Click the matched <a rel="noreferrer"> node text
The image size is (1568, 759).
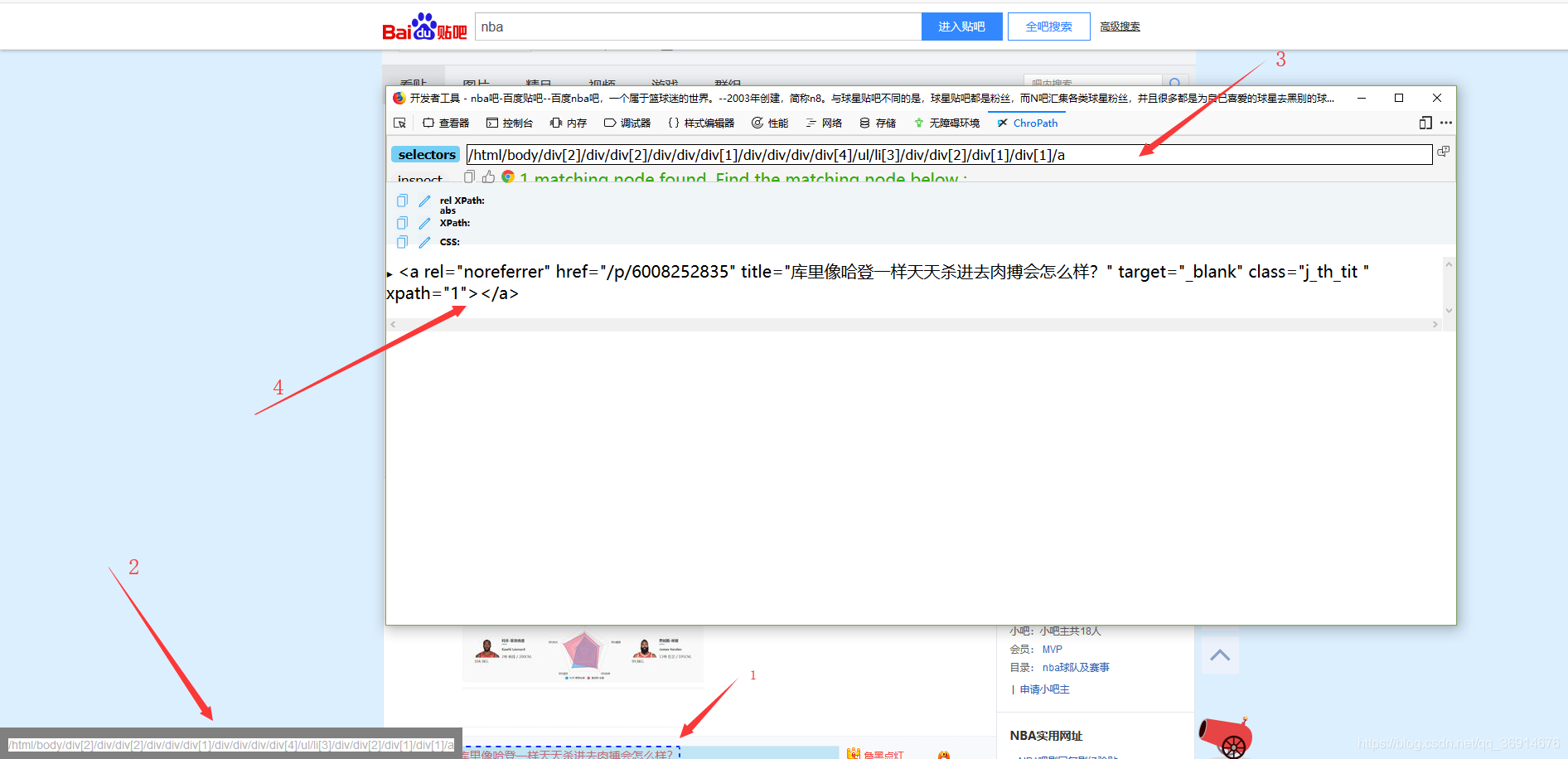click(x=878, y=283)
